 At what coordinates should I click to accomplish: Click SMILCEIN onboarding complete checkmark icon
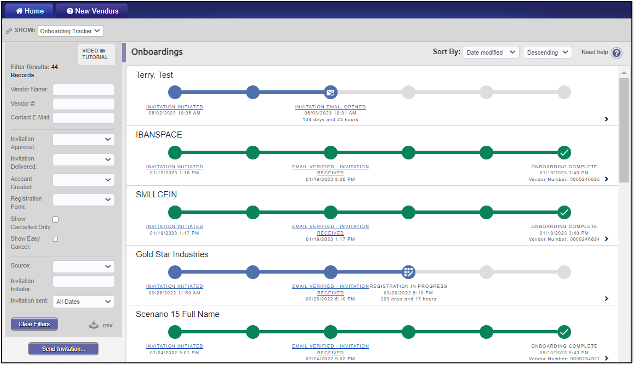[564, 212]
